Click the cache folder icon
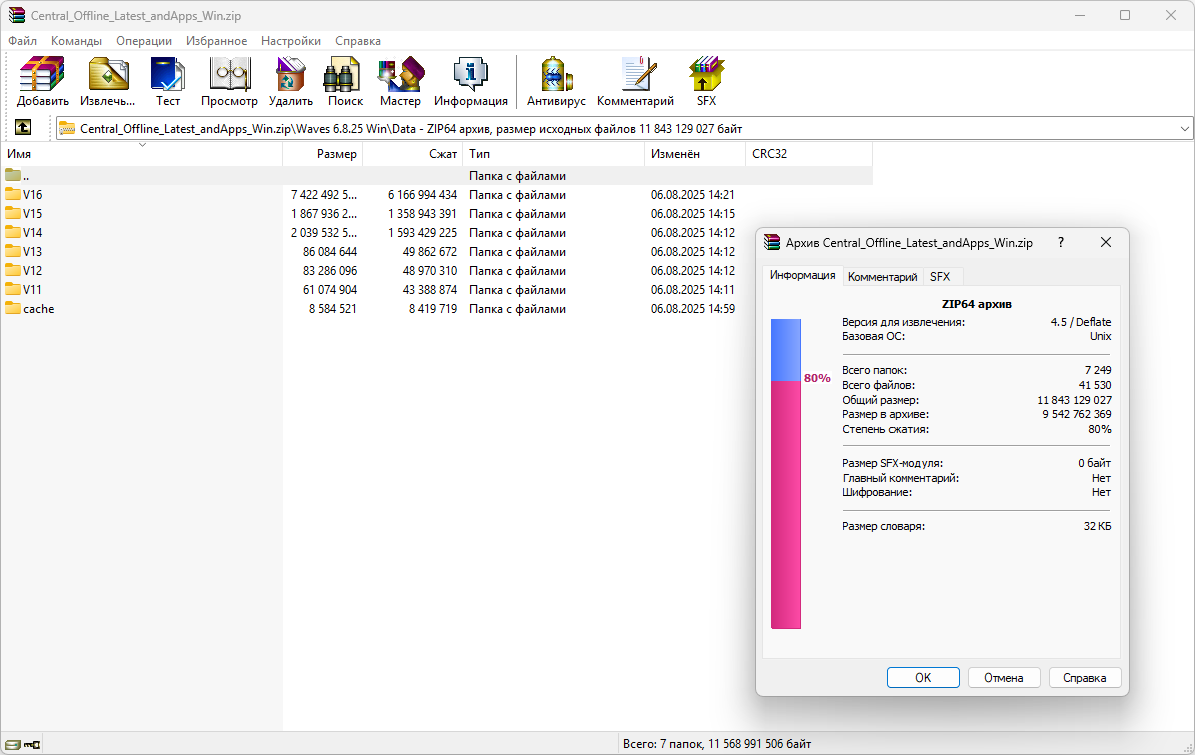1195x755 pixels. pos(13,309)
